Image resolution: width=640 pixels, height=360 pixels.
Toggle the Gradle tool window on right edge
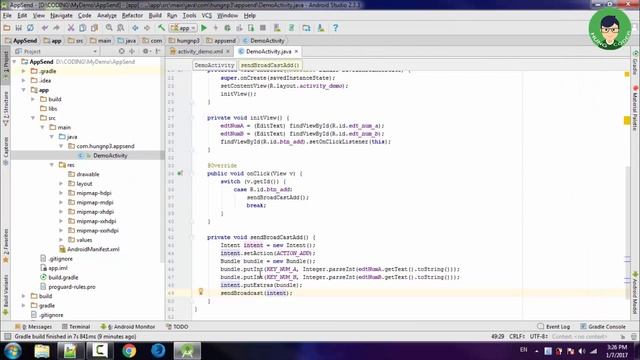coord(636,63)
